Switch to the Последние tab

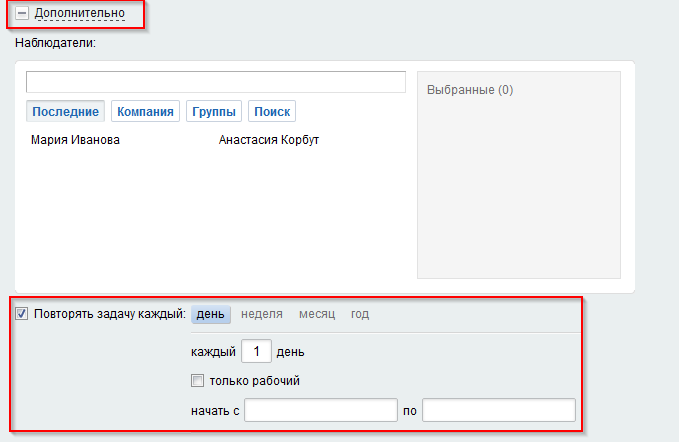[x=65, y=112]
